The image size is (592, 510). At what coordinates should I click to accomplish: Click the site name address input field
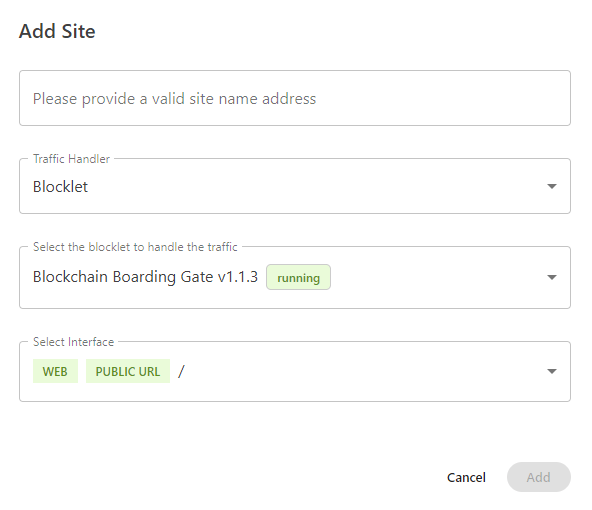click(294, 98)
